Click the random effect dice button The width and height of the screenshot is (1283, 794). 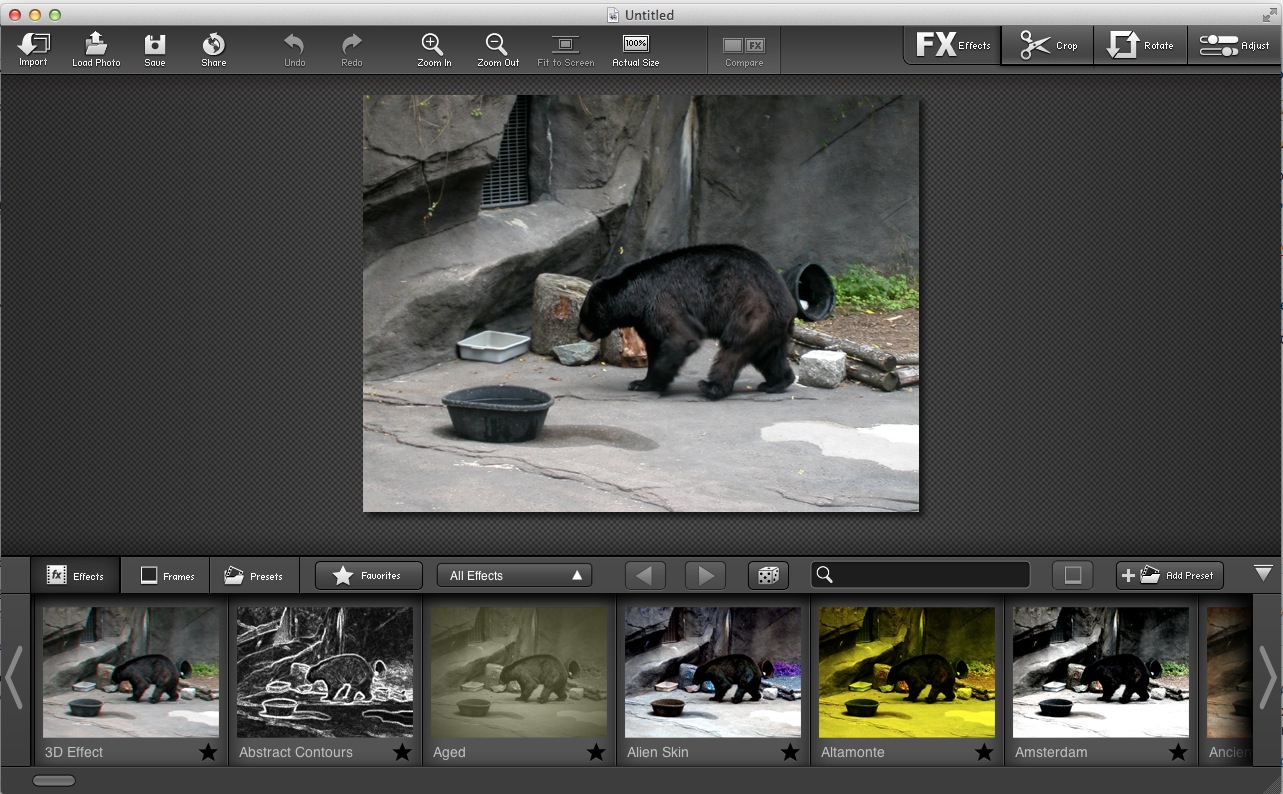[767, 575]
